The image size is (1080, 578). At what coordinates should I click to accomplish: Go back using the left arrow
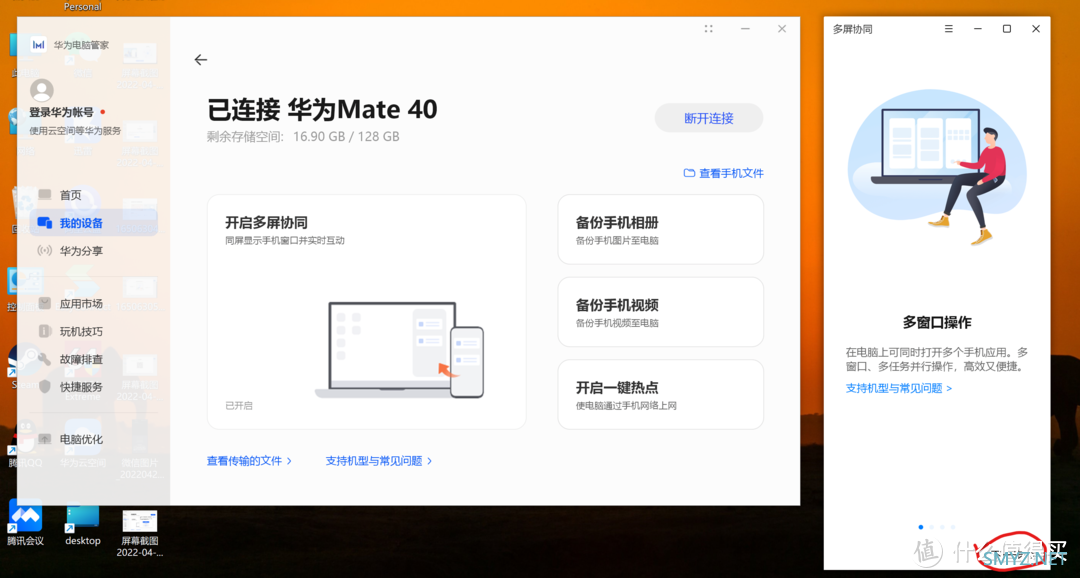coord(200,60)
